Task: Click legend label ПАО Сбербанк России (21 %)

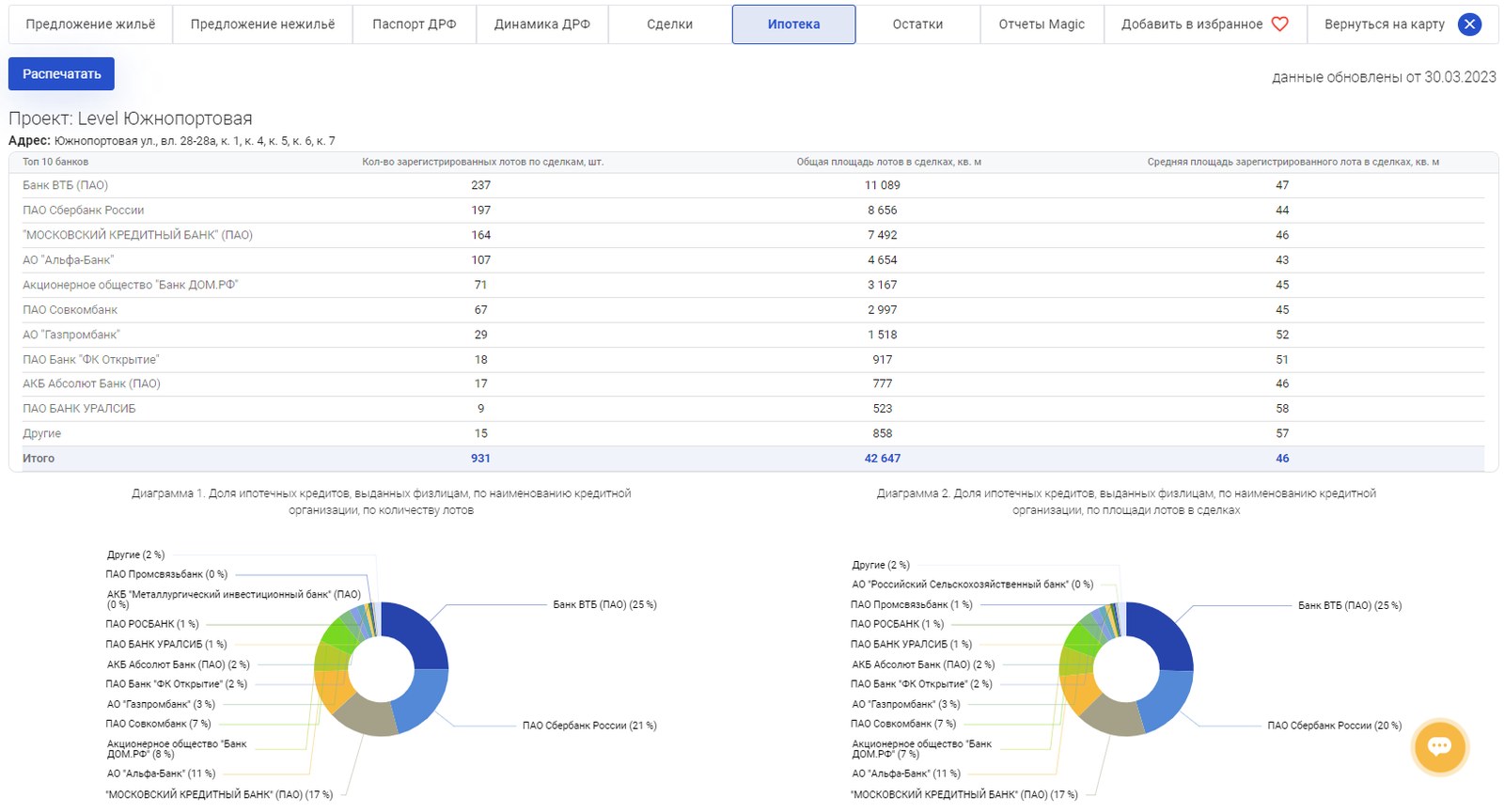Action: tap(589, 726)
